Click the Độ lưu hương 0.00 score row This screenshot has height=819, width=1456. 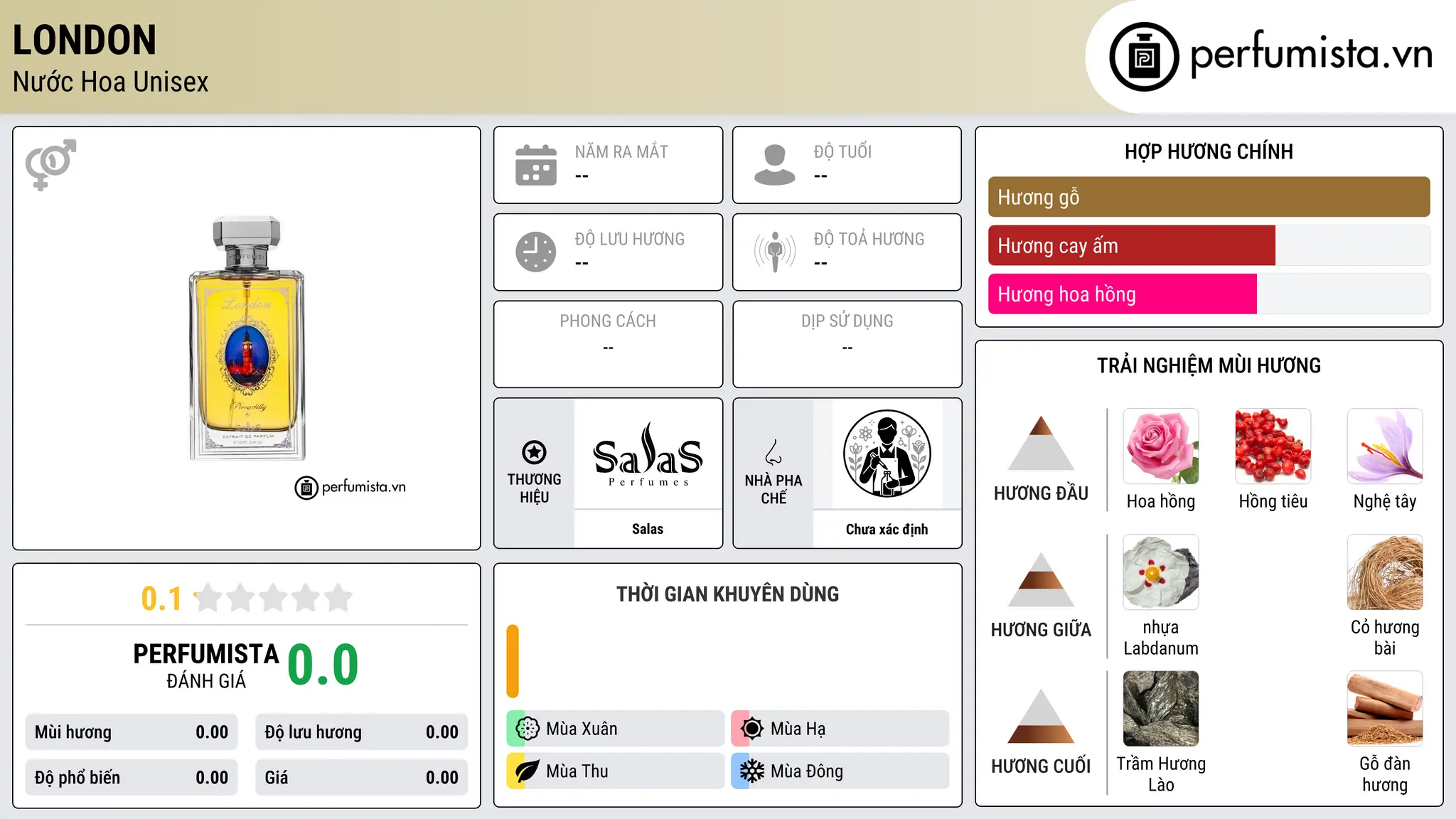click(361, 732)
